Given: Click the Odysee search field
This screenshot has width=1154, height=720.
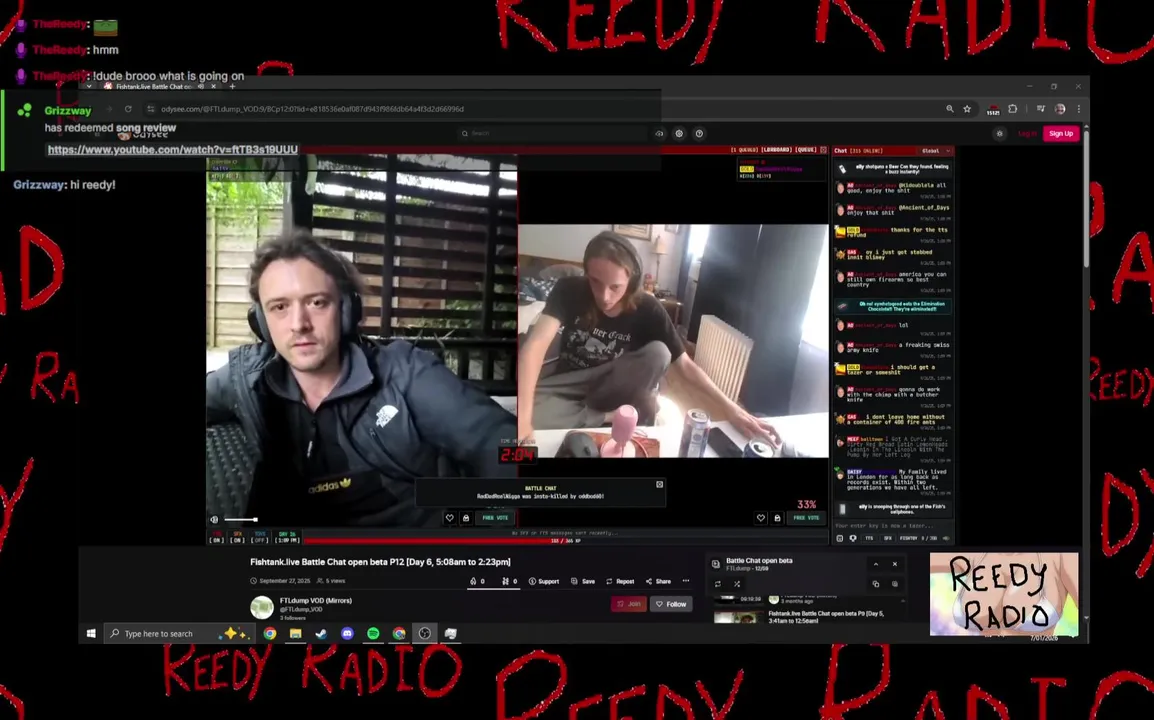Looking at the screenshot, I should coord(552,133).
